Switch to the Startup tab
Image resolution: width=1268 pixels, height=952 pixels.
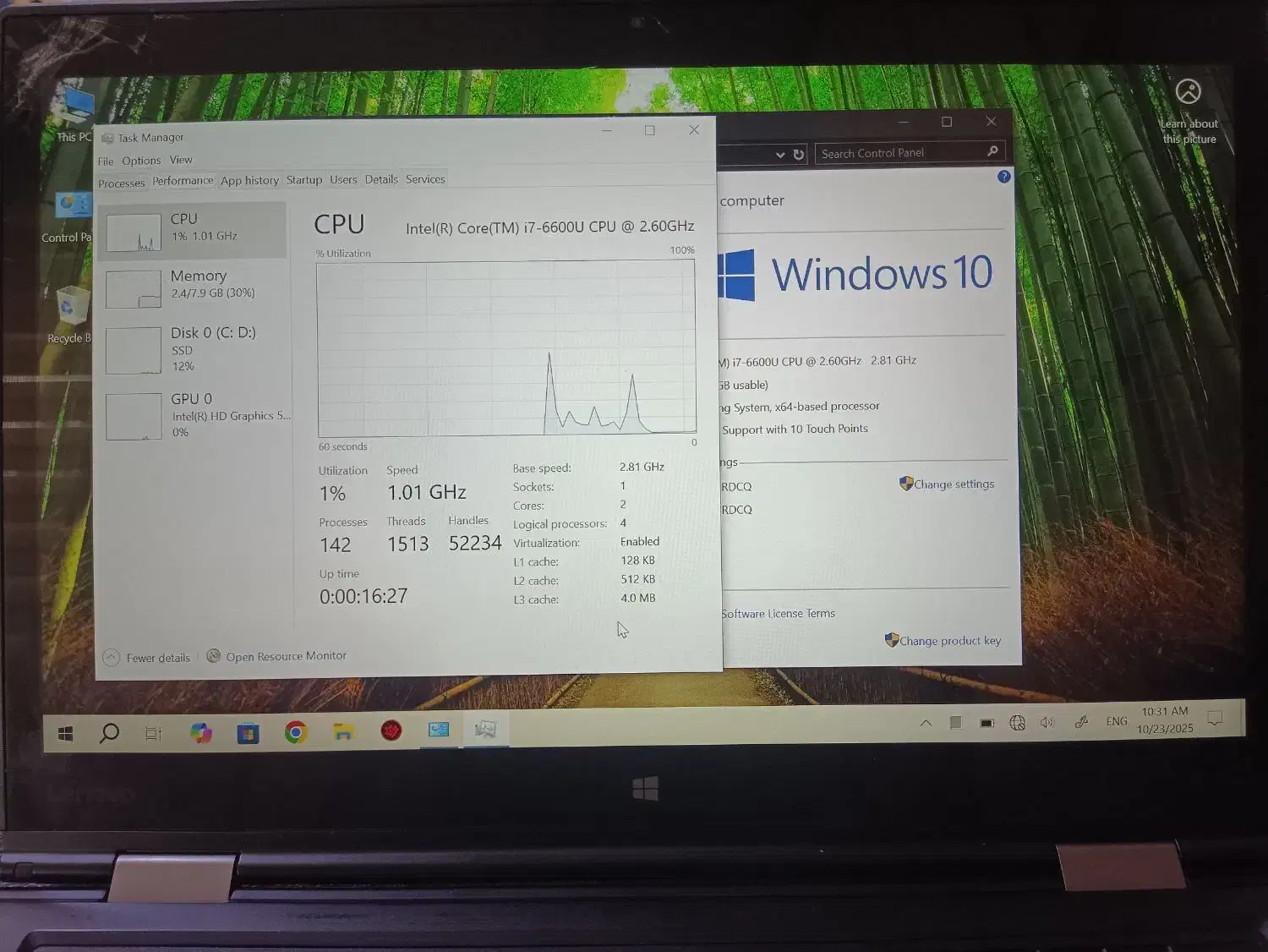[304, 179]
